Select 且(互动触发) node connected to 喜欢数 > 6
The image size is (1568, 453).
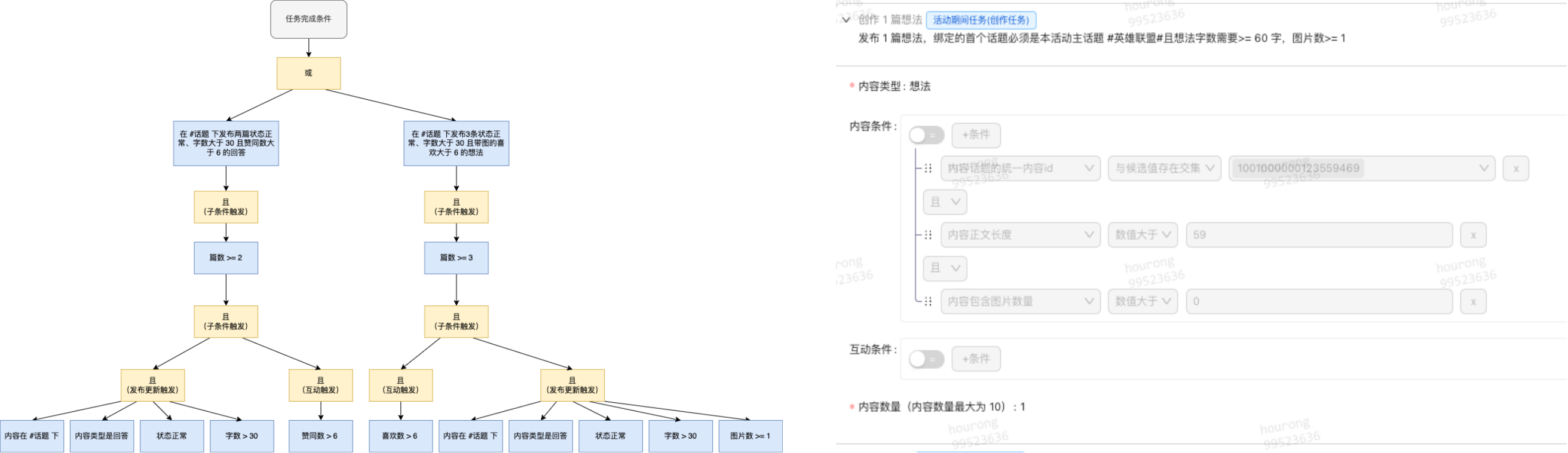400,385
